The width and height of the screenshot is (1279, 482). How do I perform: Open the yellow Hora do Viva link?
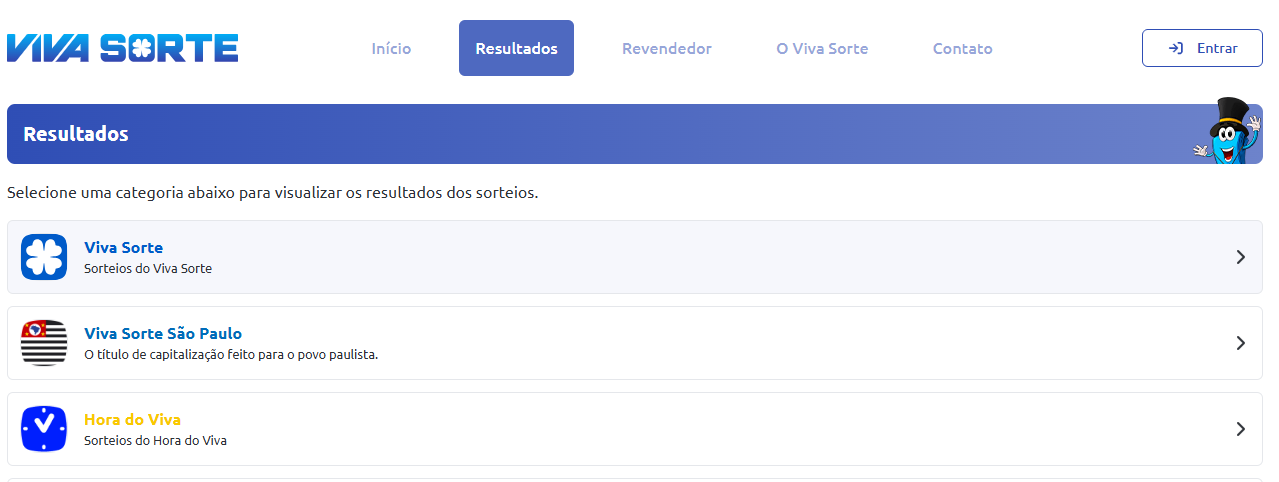tap(132, 420)
